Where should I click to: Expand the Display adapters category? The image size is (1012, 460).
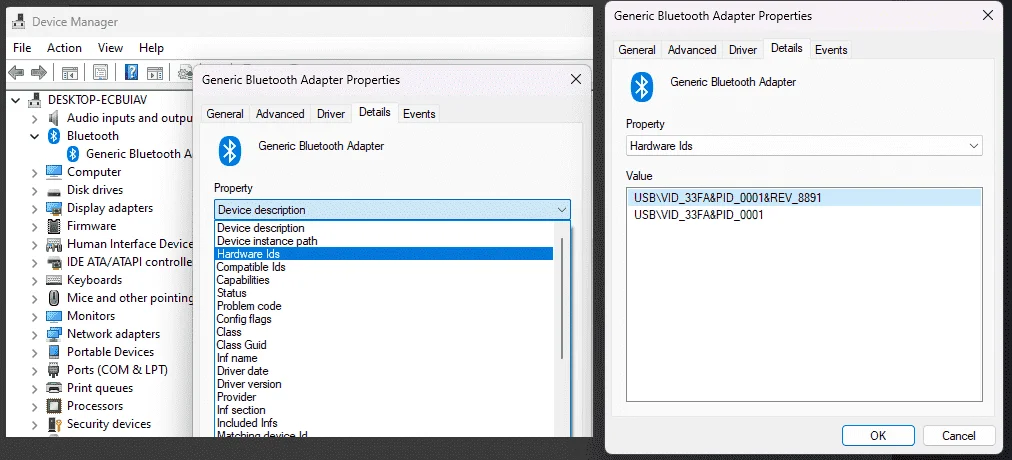34,208
